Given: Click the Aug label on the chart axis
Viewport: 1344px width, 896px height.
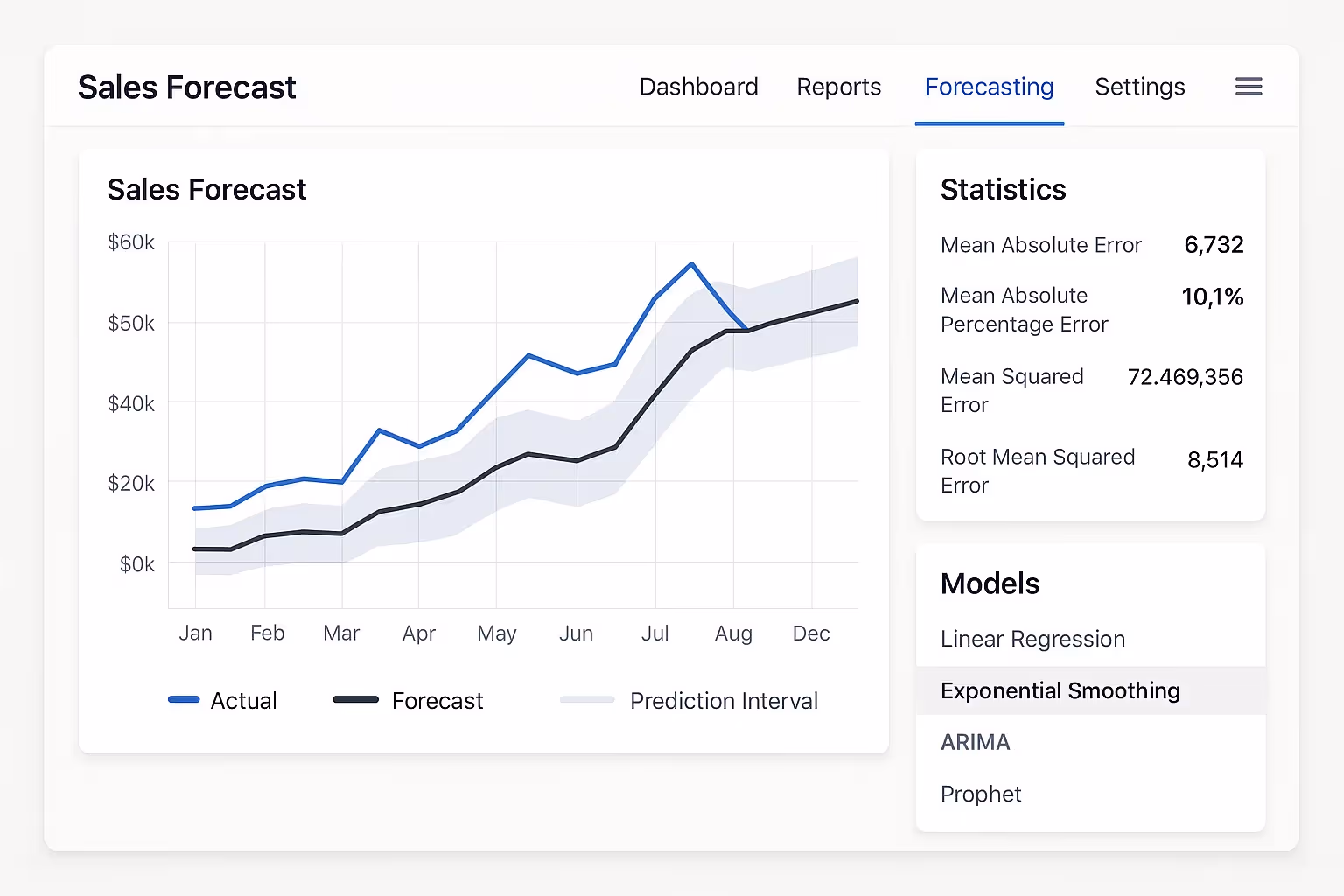Looking at the screenshot, I should coord(733,633).
